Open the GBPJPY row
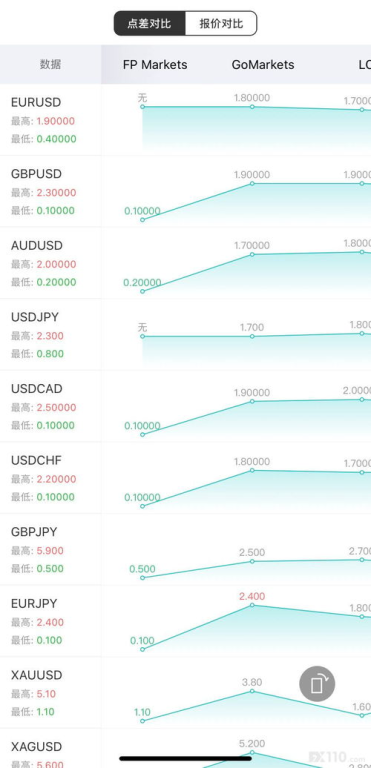 pyautogui.click(x=185, y=549)
